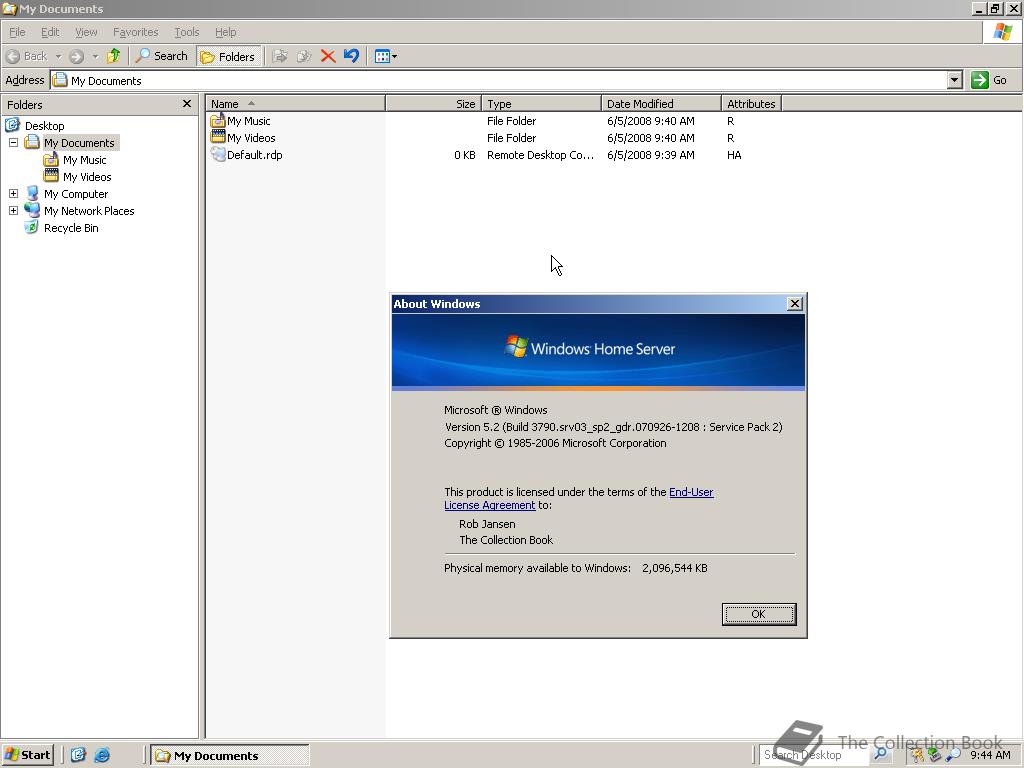1024x768 pixels.
Task: Click the Copy To toolbar icon
Action: pyautogui.click(x=304, y=56)
